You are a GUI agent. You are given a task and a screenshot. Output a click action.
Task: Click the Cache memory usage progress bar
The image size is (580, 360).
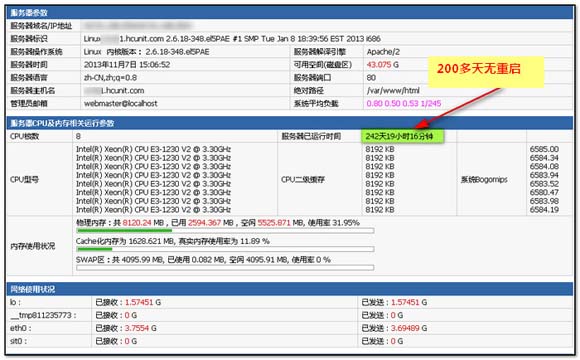[225, 249]
